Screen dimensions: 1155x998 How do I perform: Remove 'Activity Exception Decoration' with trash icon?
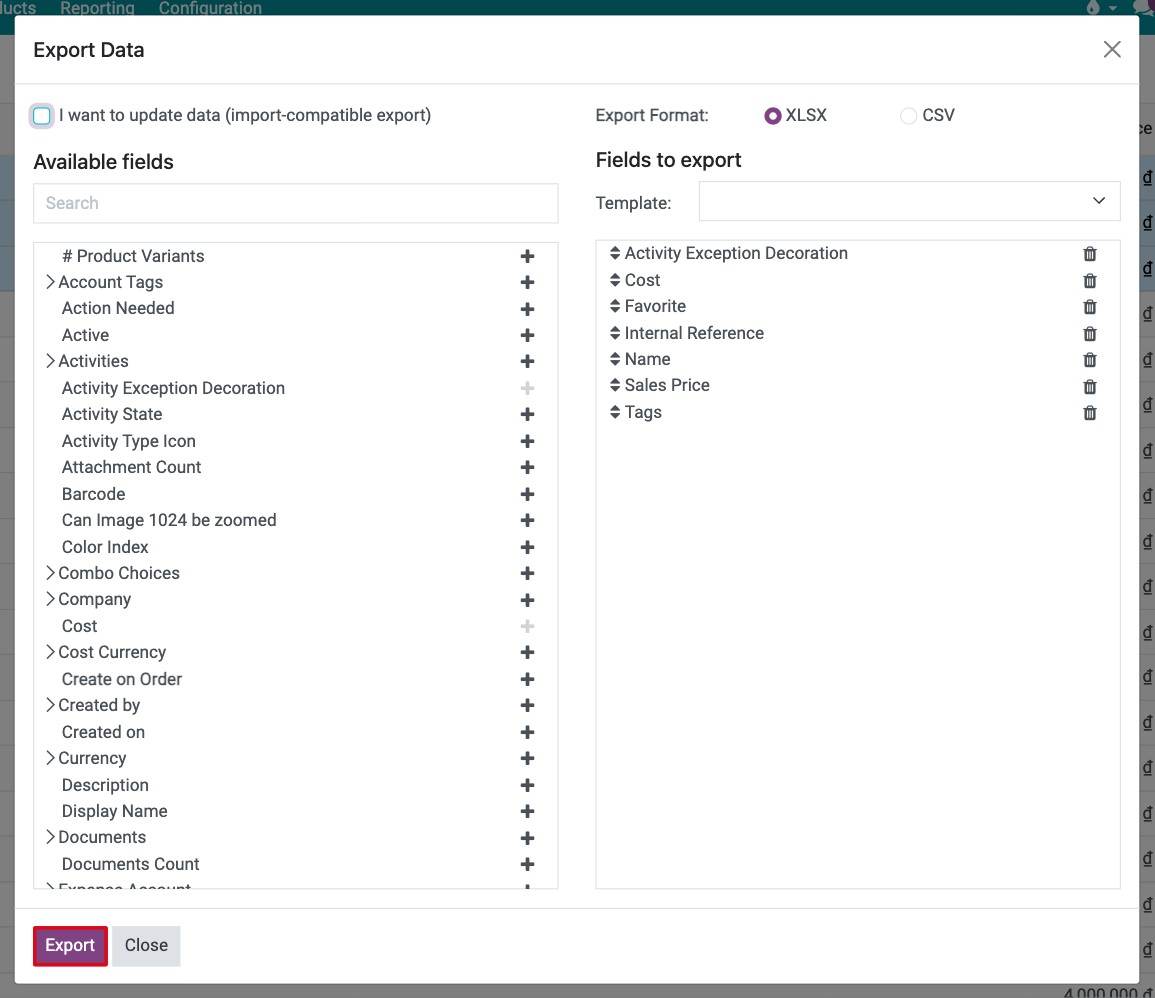coord(1089,254)
